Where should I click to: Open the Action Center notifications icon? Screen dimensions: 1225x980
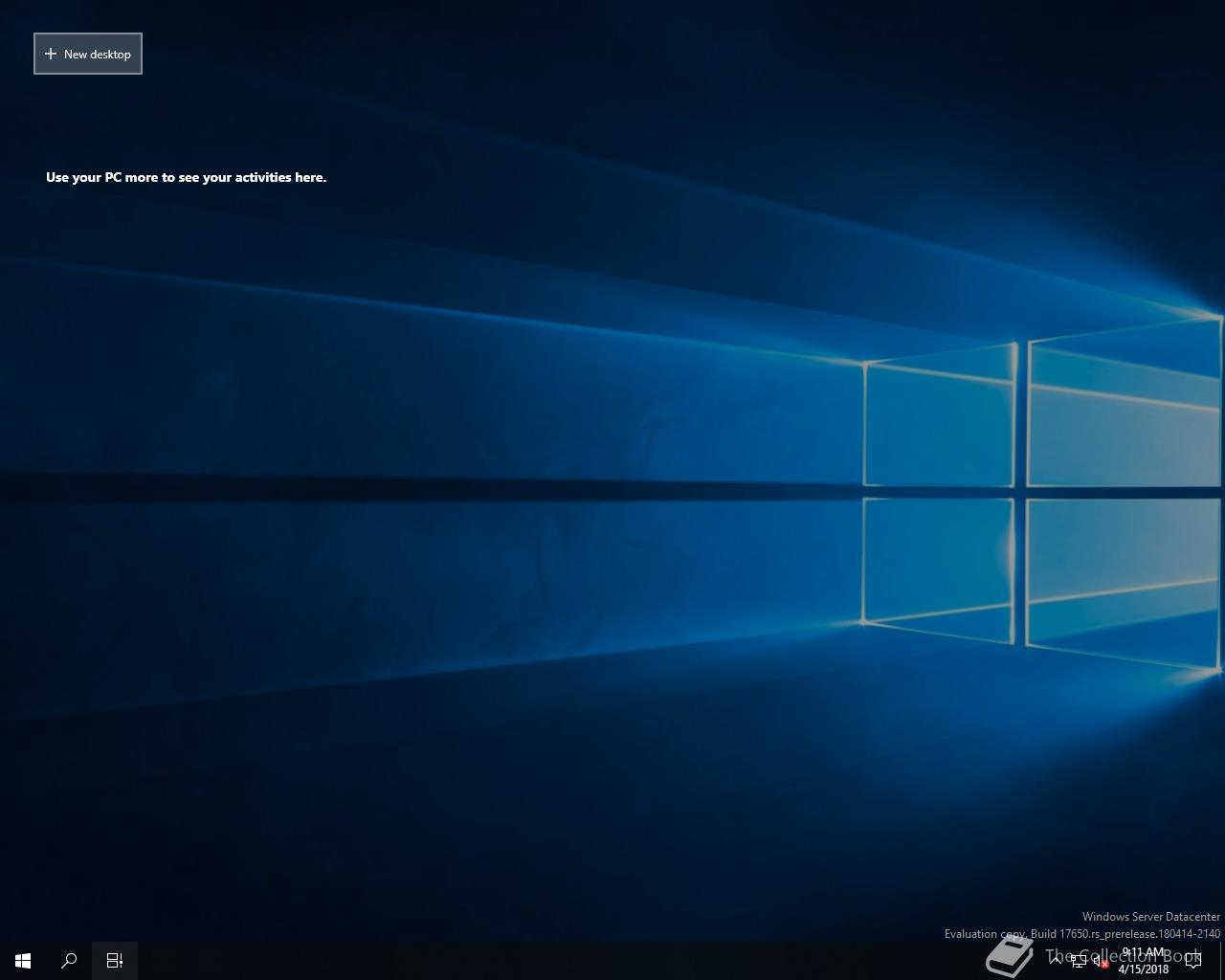click(1193, 961)
